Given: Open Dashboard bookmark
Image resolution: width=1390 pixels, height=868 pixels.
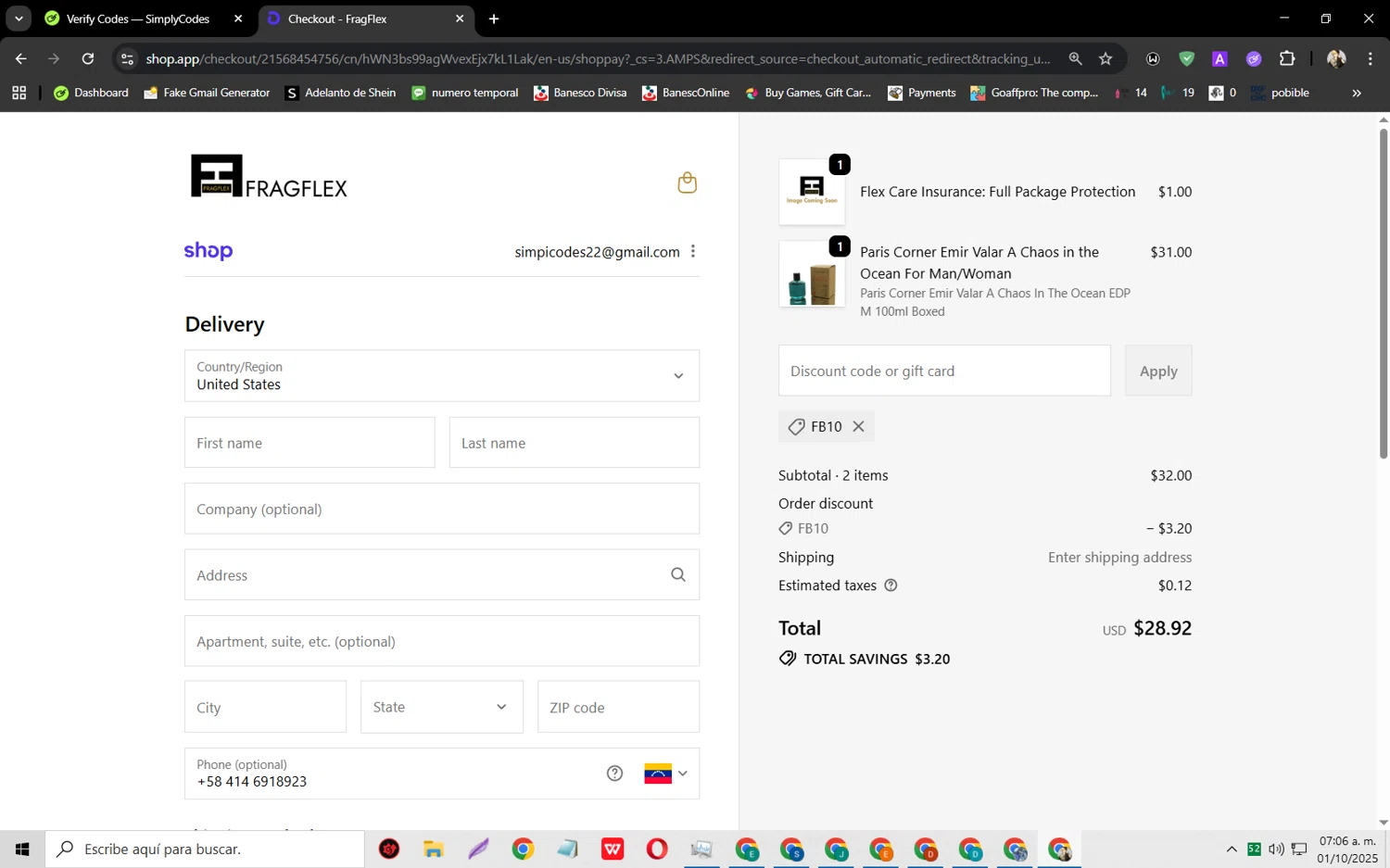Looking at the screenshot, I should tap(92, 93).
